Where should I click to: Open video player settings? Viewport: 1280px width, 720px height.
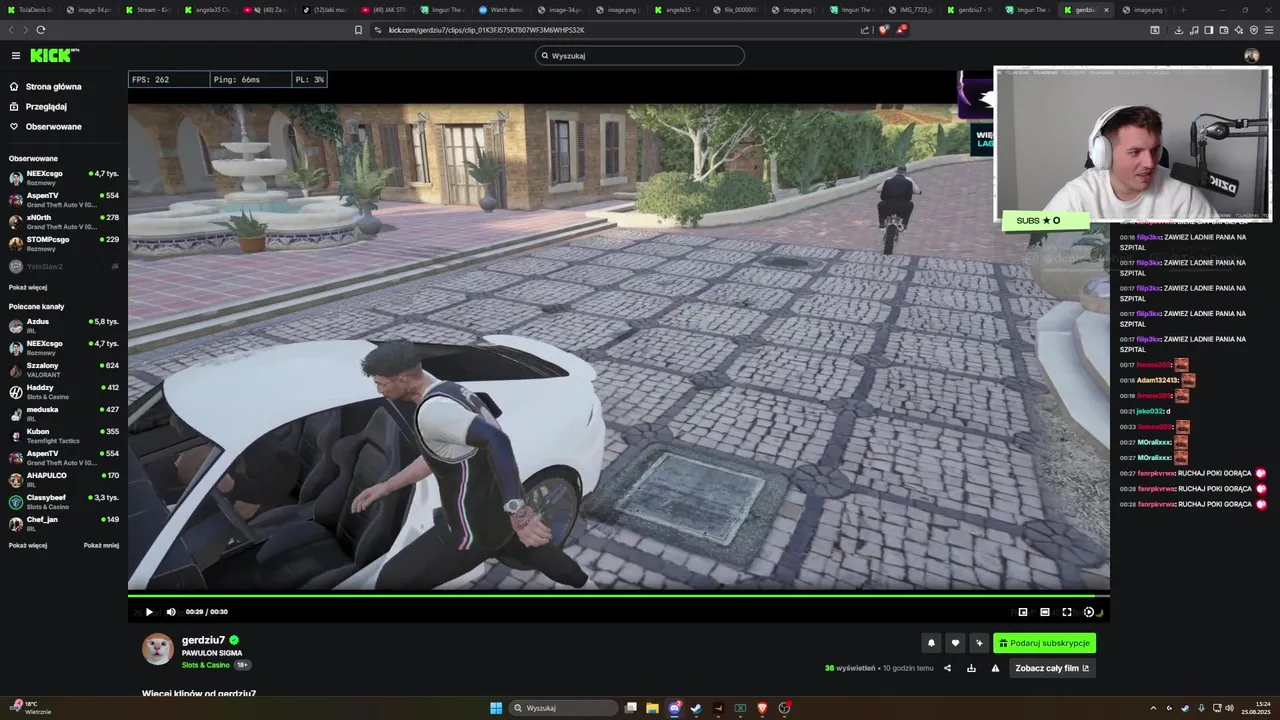(x=1089, y=612)
